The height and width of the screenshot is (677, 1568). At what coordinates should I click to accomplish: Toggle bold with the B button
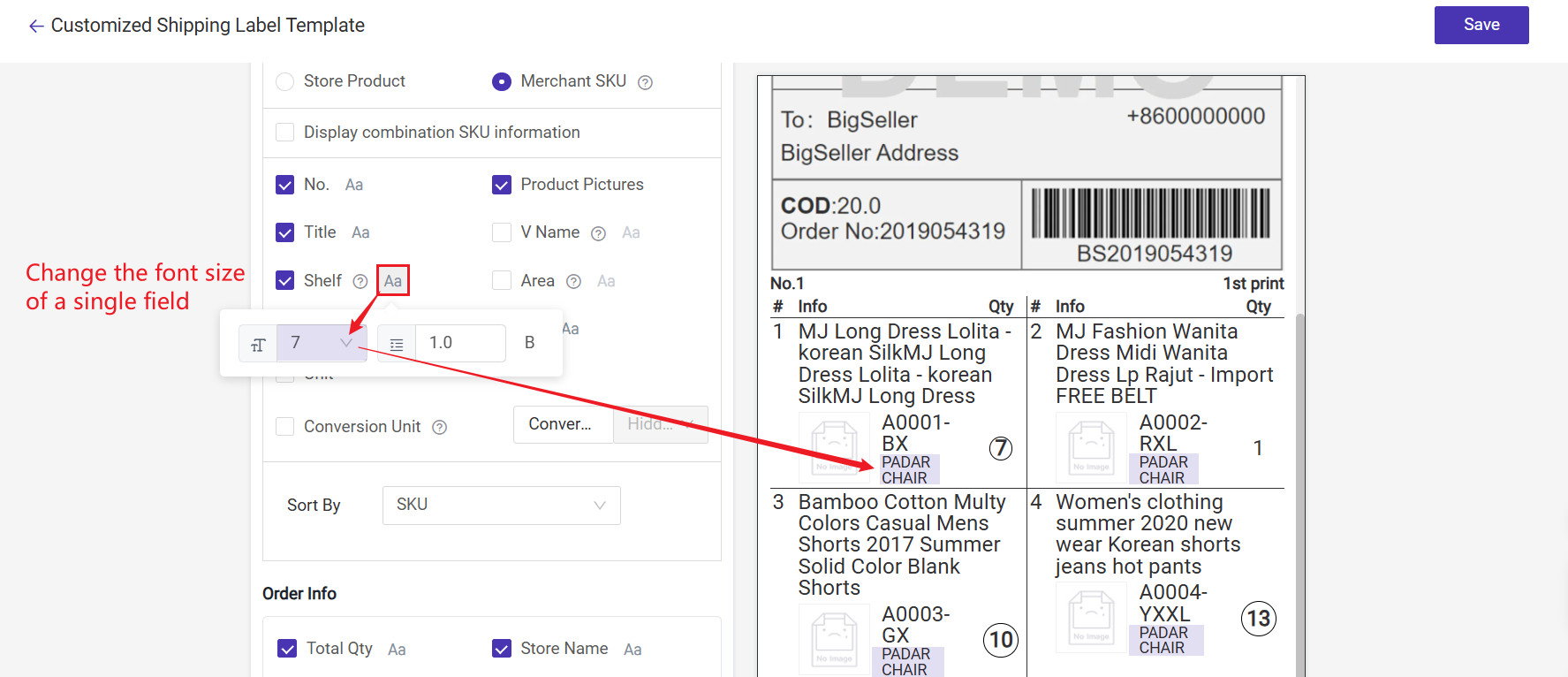[x=530, y=343]
